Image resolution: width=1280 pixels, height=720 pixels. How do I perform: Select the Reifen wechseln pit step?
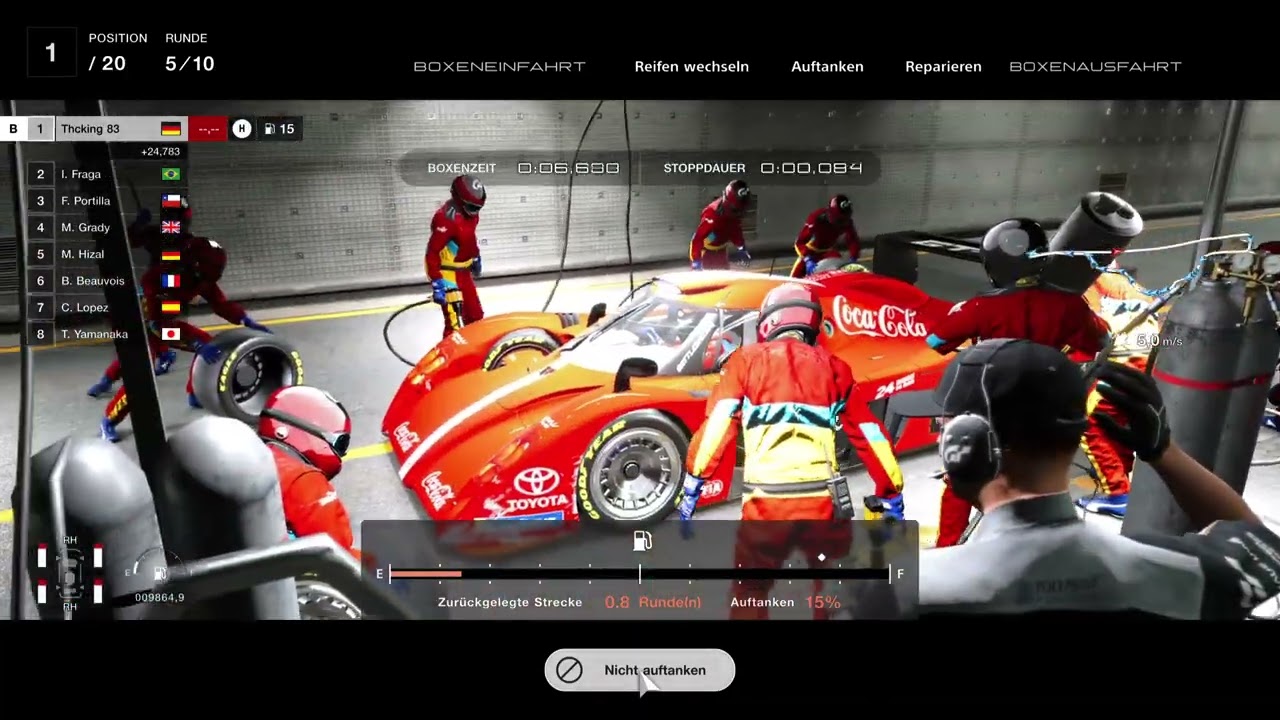coord(692,67)
